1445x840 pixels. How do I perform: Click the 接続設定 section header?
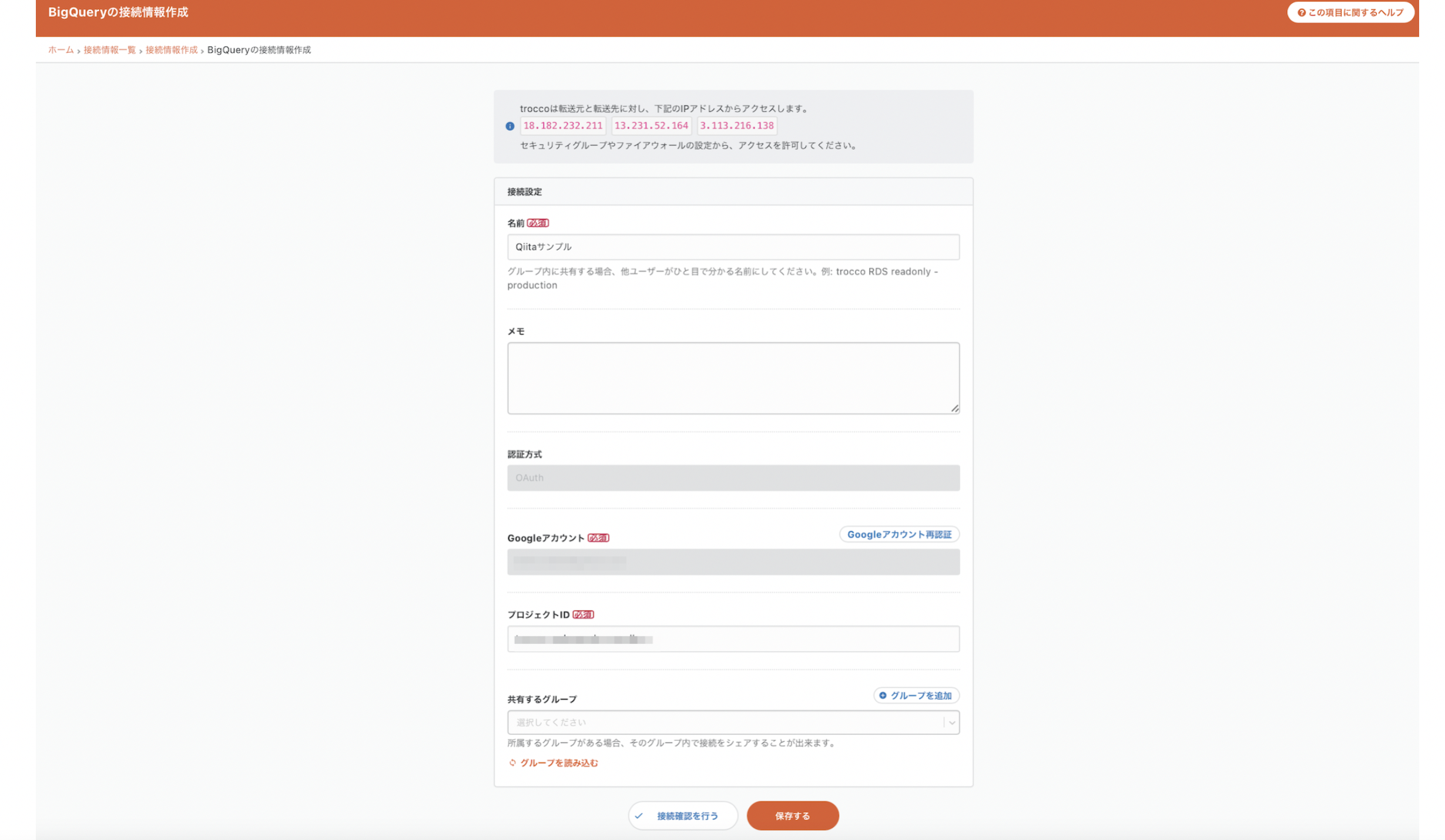[x=733, y=191]
